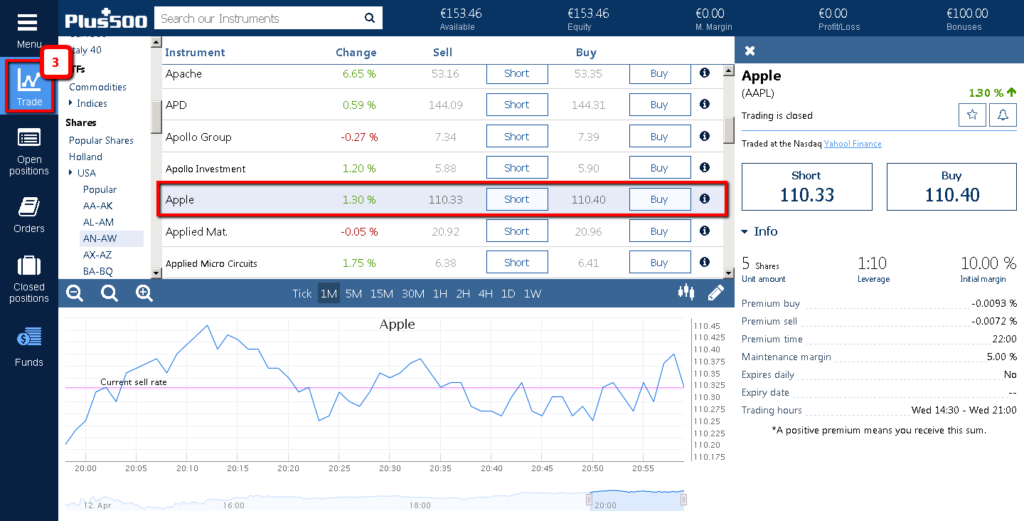Open the Trade section

(29, 86)
